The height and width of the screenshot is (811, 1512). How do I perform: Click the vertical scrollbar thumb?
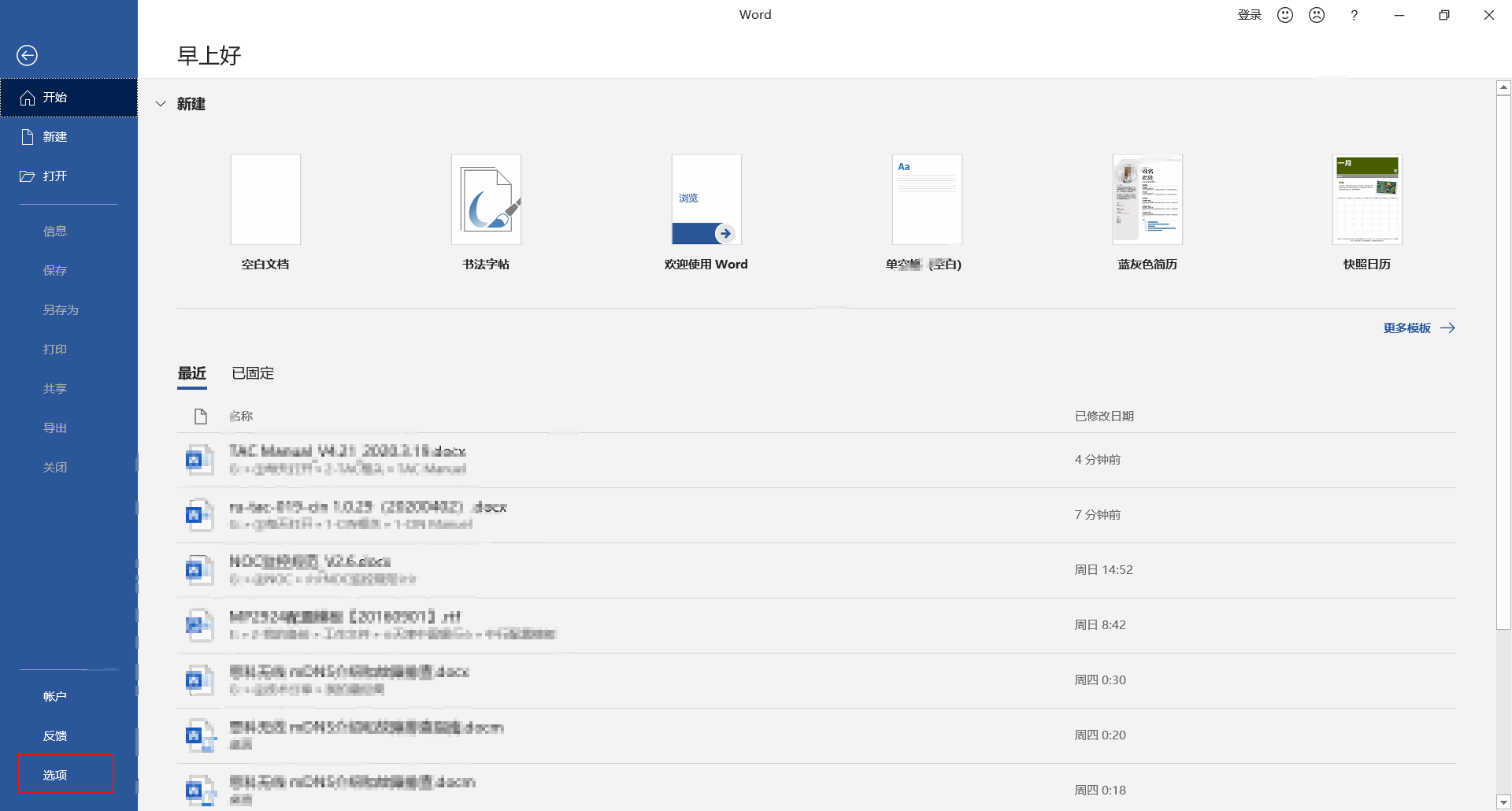tap(1503, 362)
